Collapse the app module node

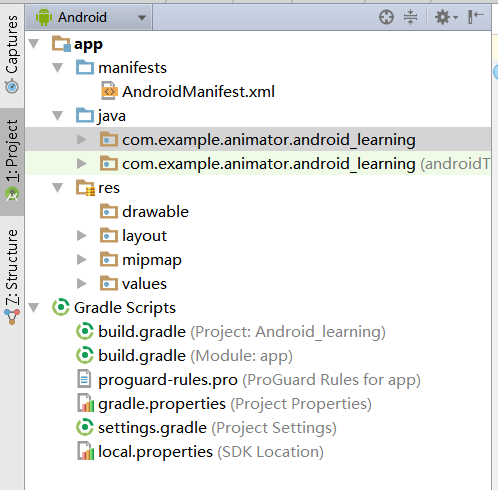(34, 44)
